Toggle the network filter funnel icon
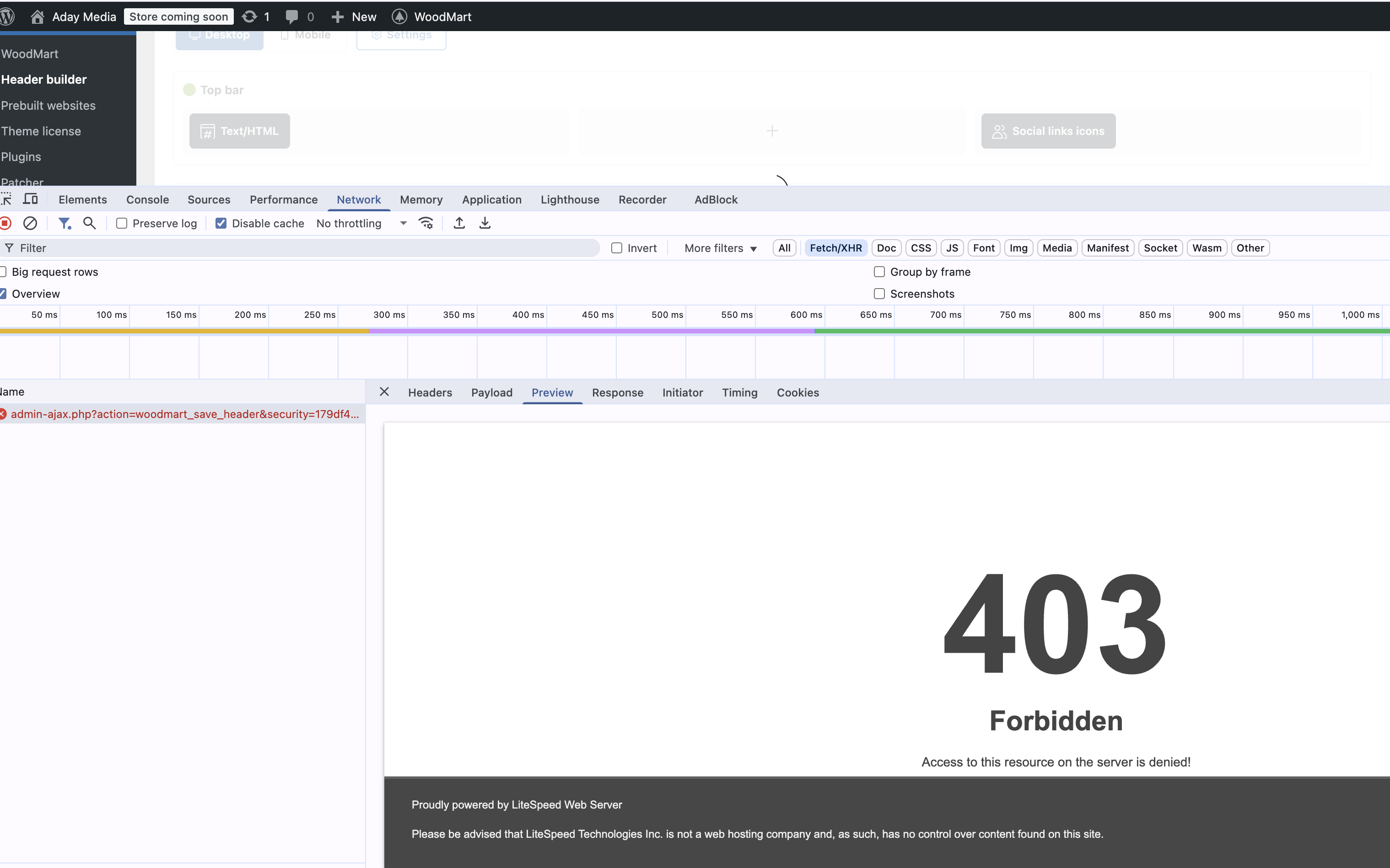This screenshot has height=868, width=1390. [65, 223]
